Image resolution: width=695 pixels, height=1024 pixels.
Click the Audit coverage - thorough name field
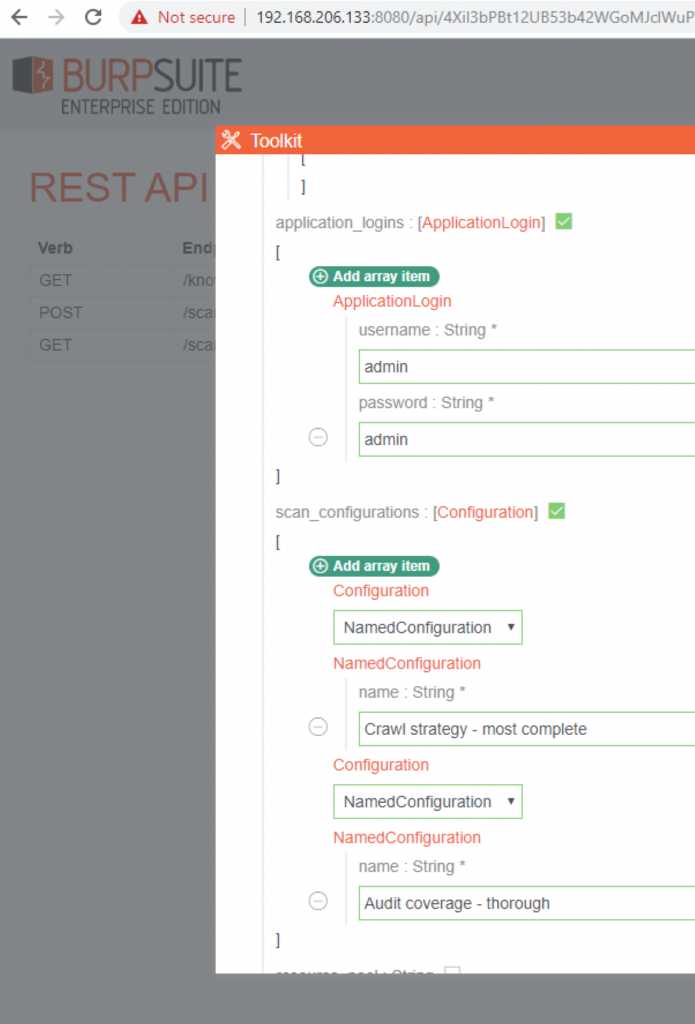(526, 903)
